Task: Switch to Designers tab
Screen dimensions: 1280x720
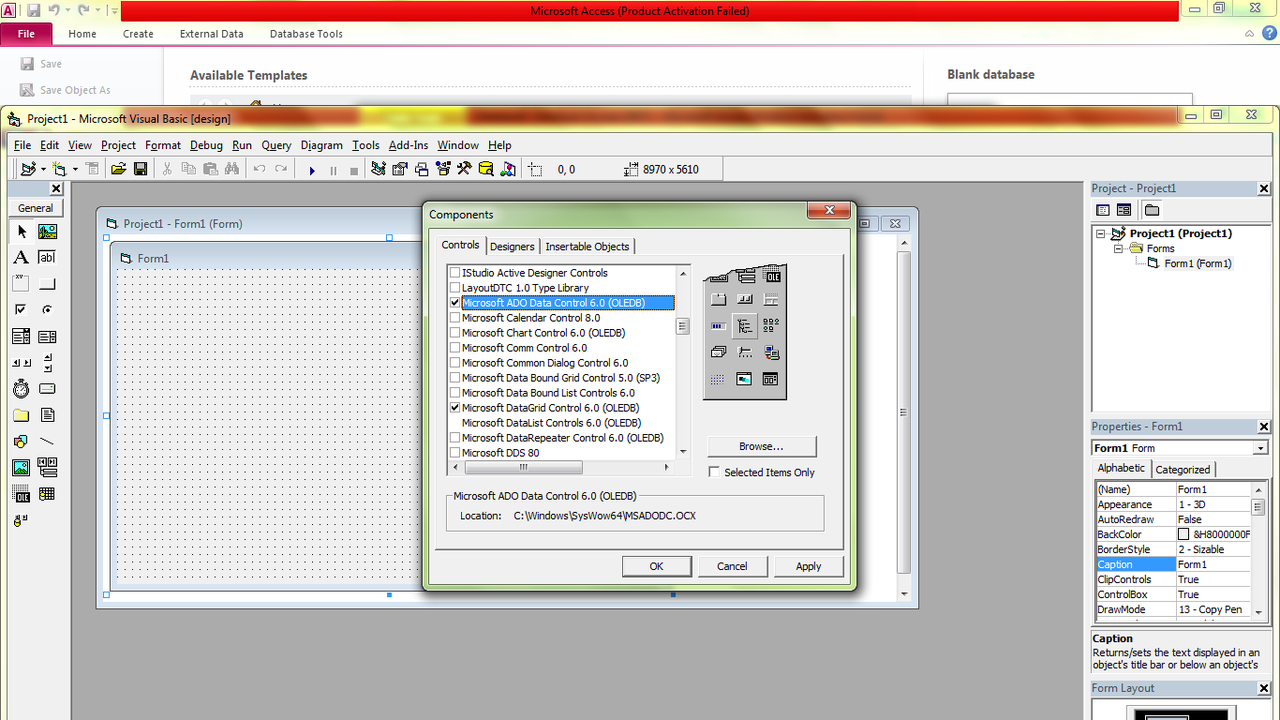Action: [x=512, y=247]
